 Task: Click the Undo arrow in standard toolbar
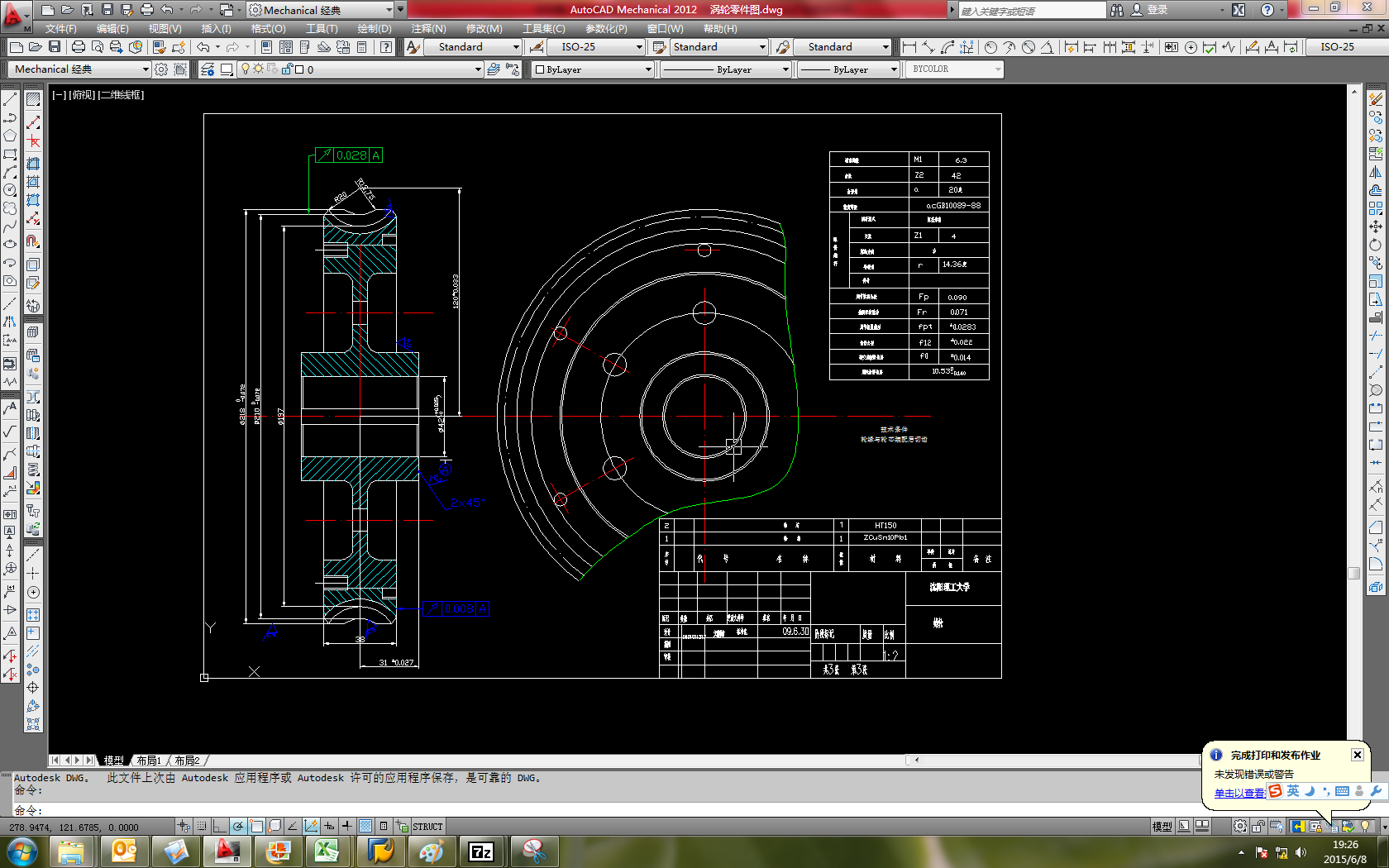(203, 47)
